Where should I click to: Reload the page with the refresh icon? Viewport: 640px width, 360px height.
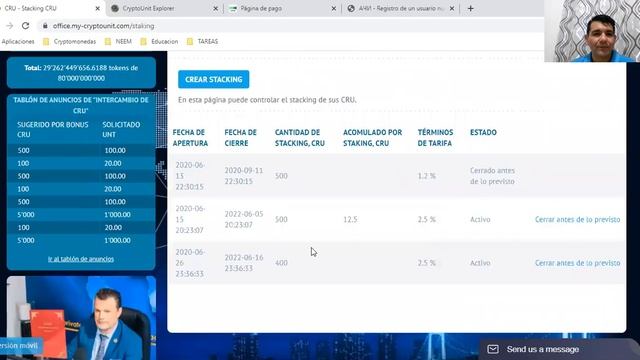(25, 26)
